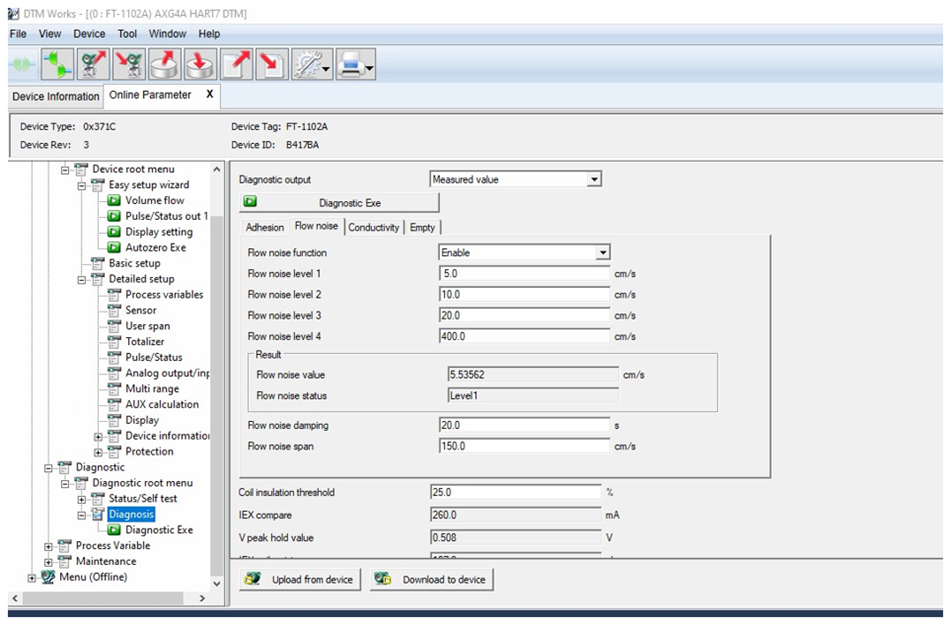Screen dimensions: 950x624
Task: Expand the Protection tree node
Action: tap(98, 452)
